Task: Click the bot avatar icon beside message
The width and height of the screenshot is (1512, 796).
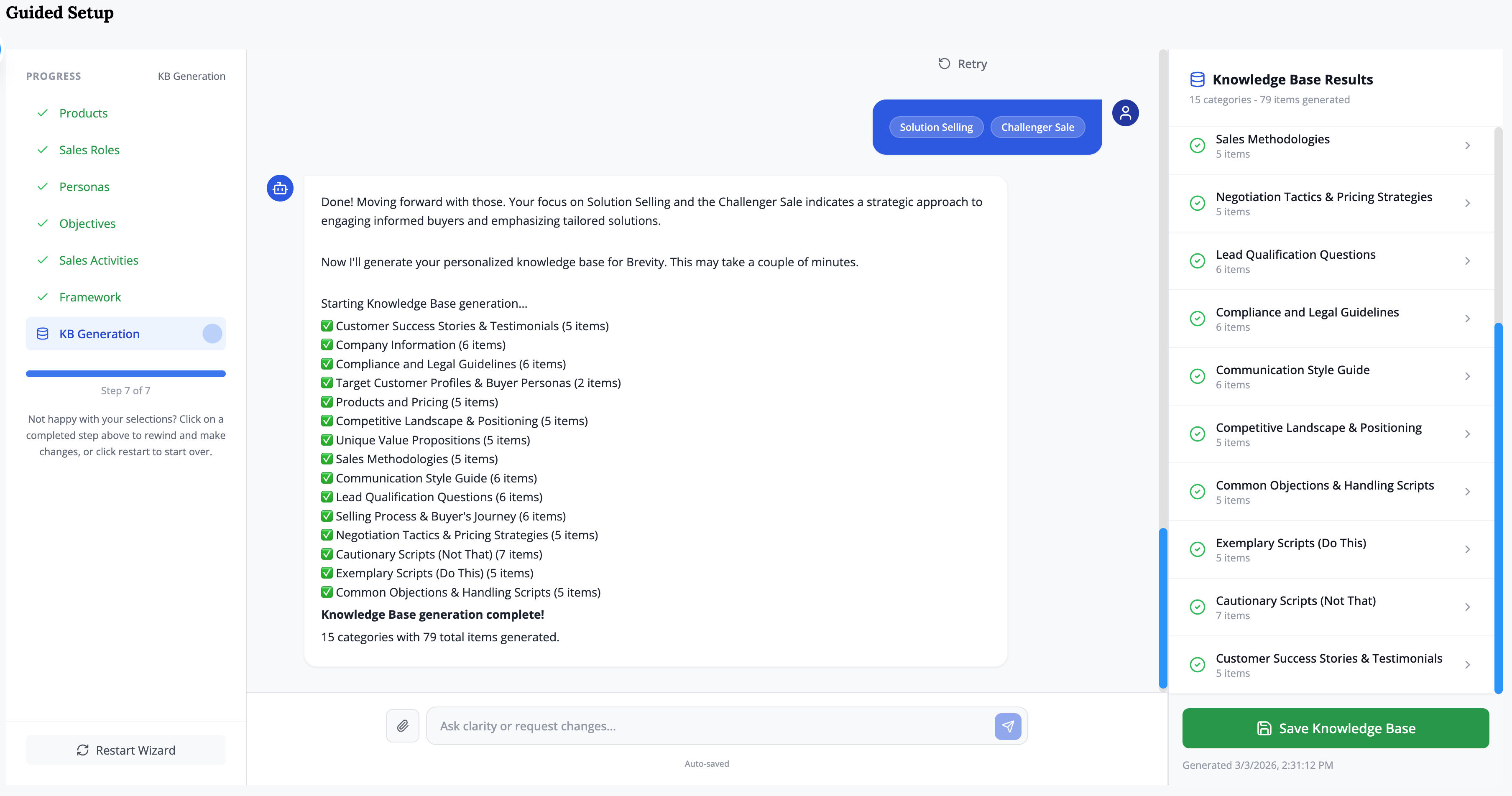Action: (280, 189)
